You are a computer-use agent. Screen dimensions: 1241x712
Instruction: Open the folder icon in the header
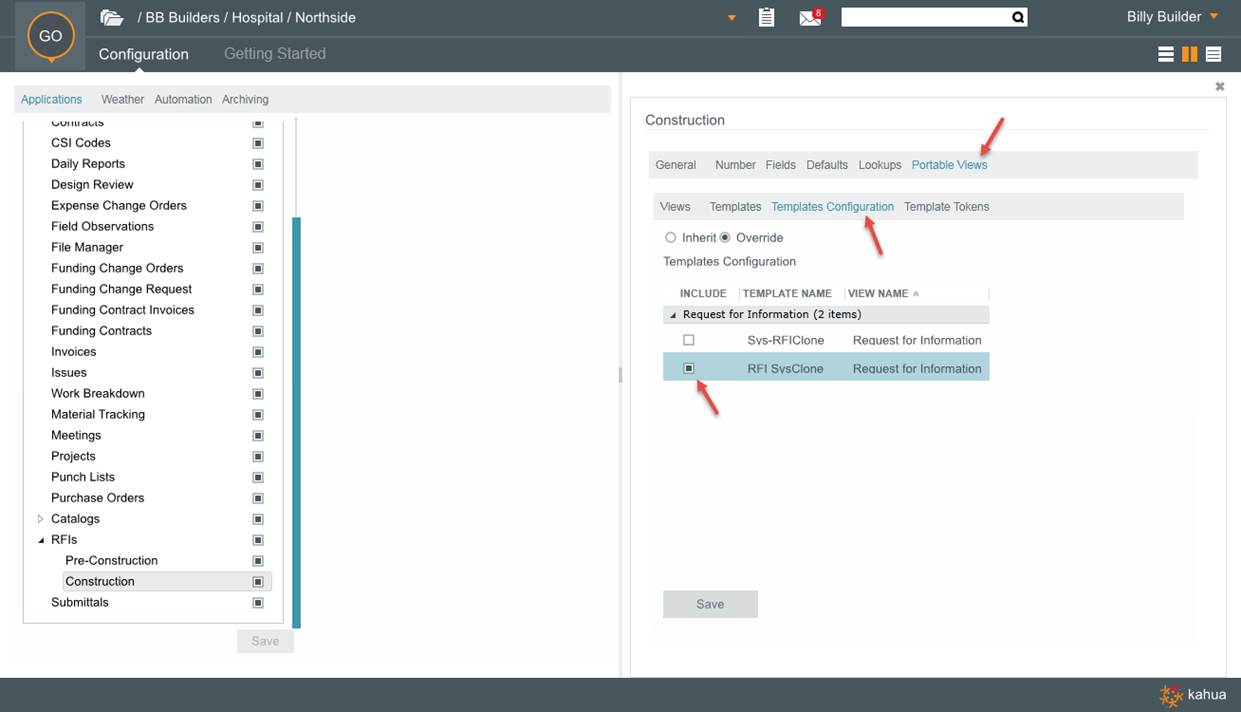click(112, 17)
